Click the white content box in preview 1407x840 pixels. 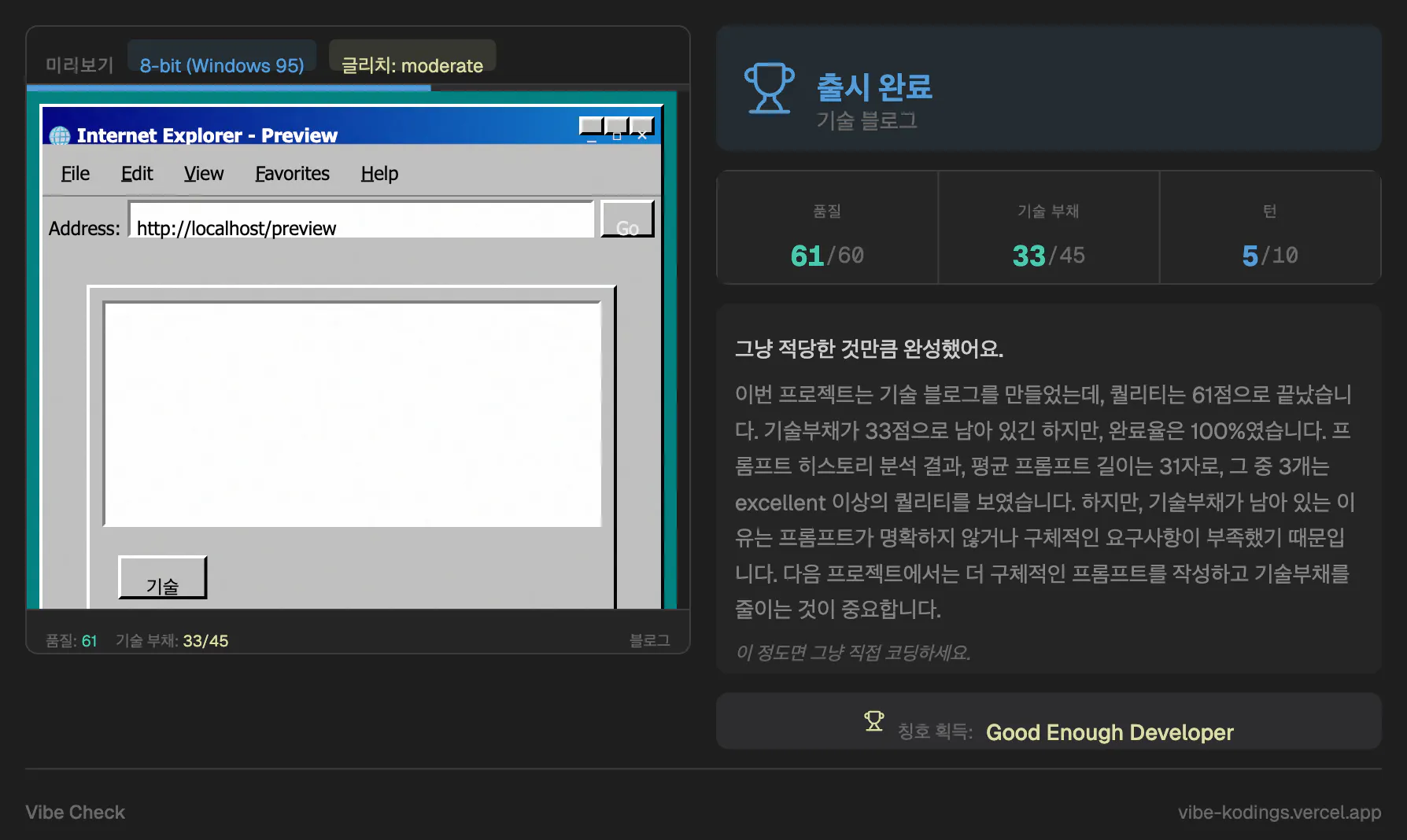(352, 414)
